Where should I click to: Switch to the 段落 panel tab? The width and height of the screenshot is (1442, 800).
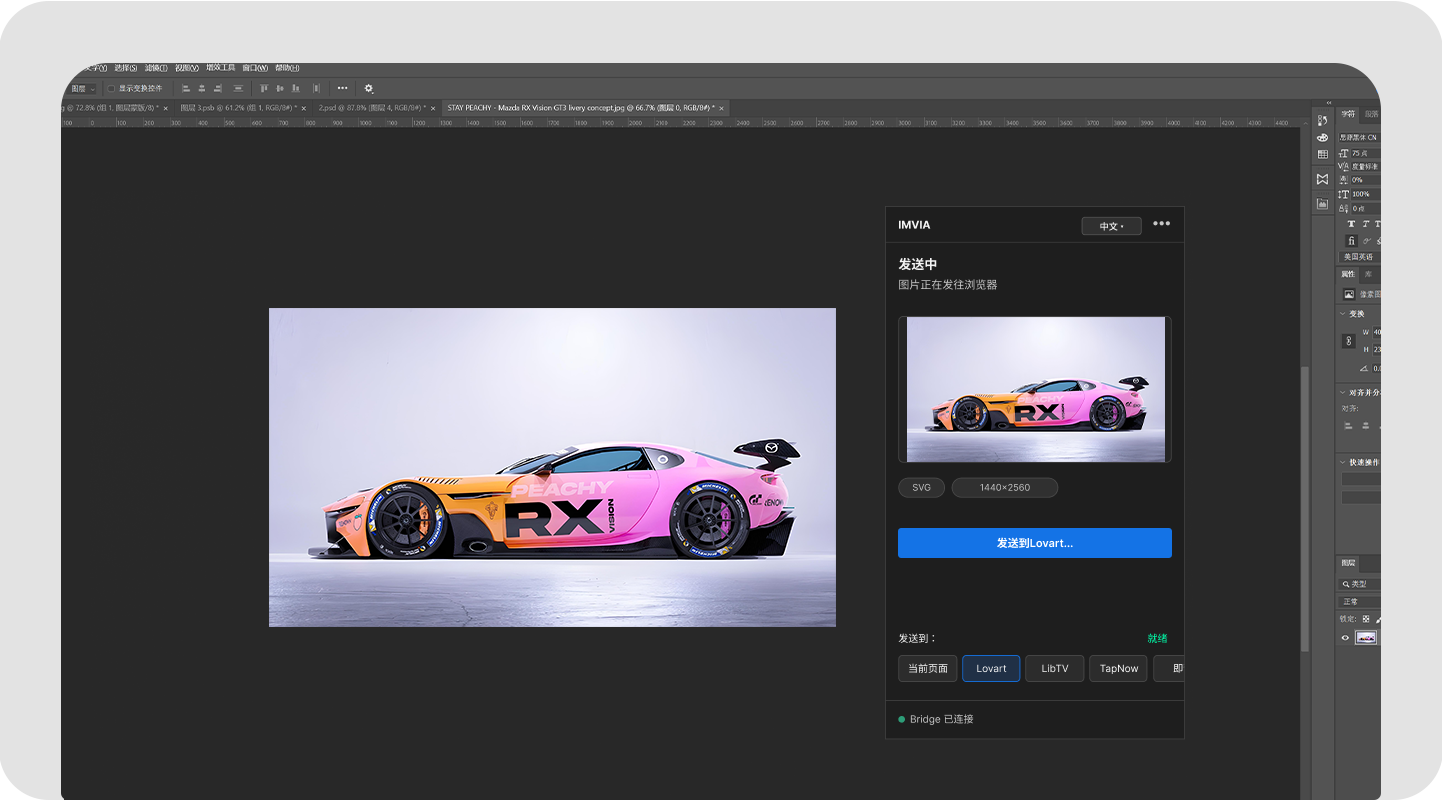point(1371,114)
